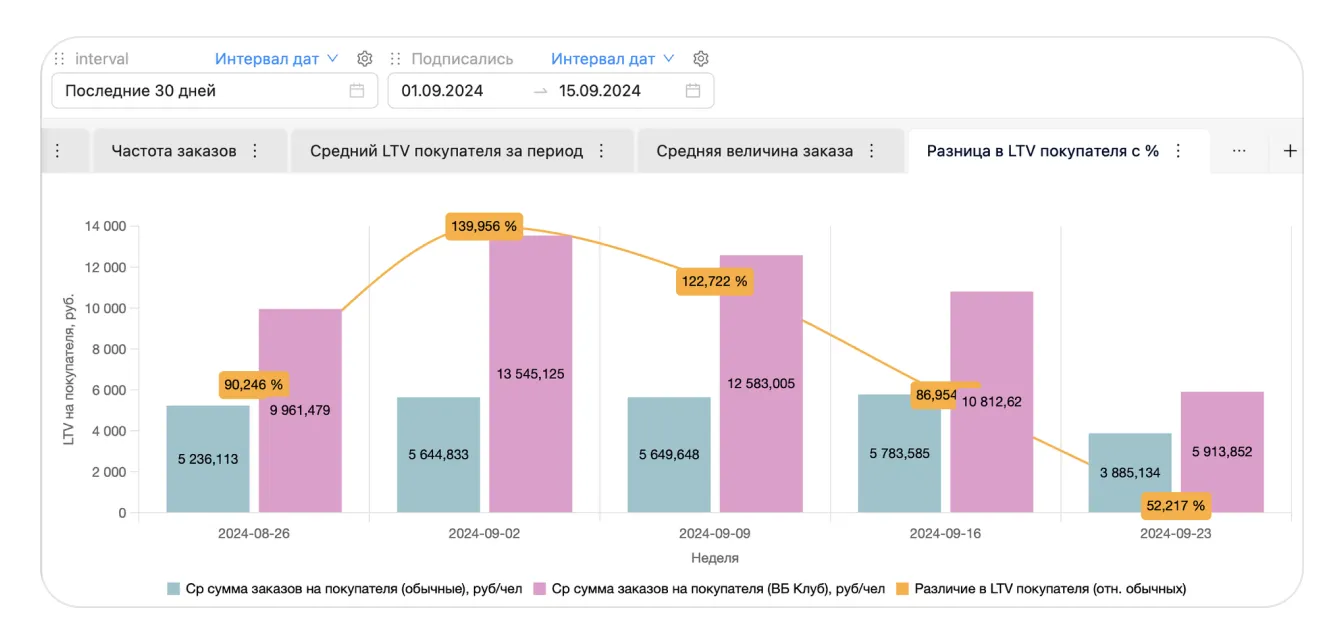The height and width of the screenshot is (644, 1344).
Task: Show more tabs via the ellipsis button
Action: point(1239,151)
